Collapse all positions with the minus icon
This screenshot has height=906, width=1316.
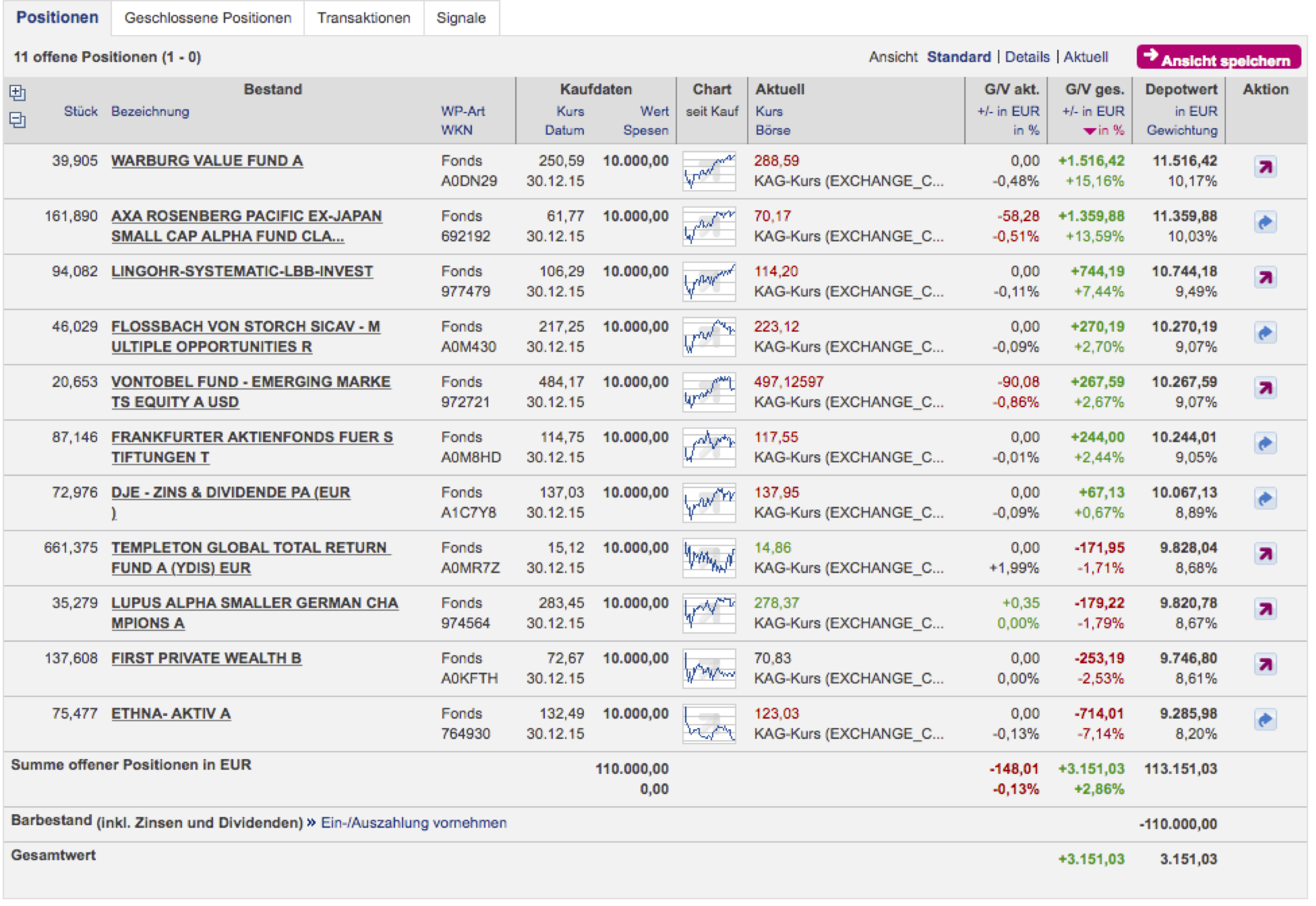click(x=17, y=120)
